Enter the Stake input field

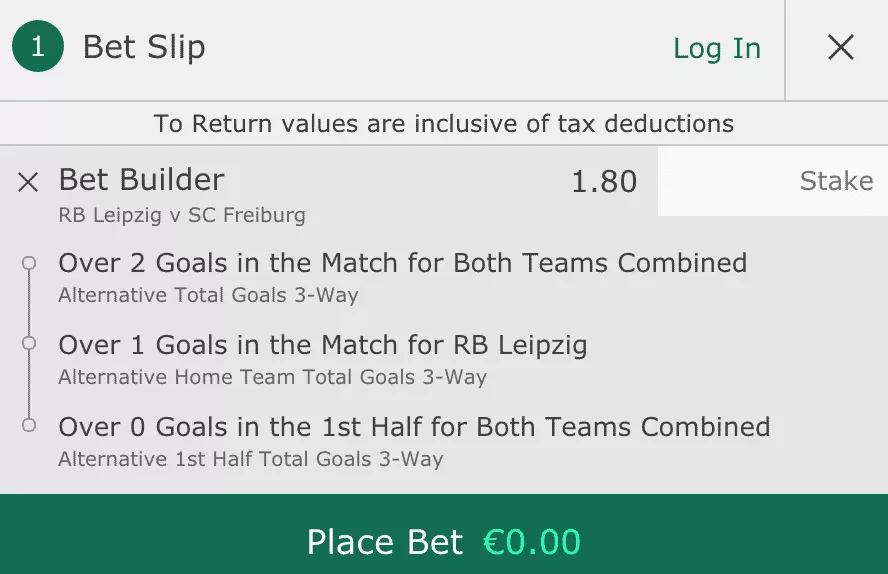coord(772,181)
